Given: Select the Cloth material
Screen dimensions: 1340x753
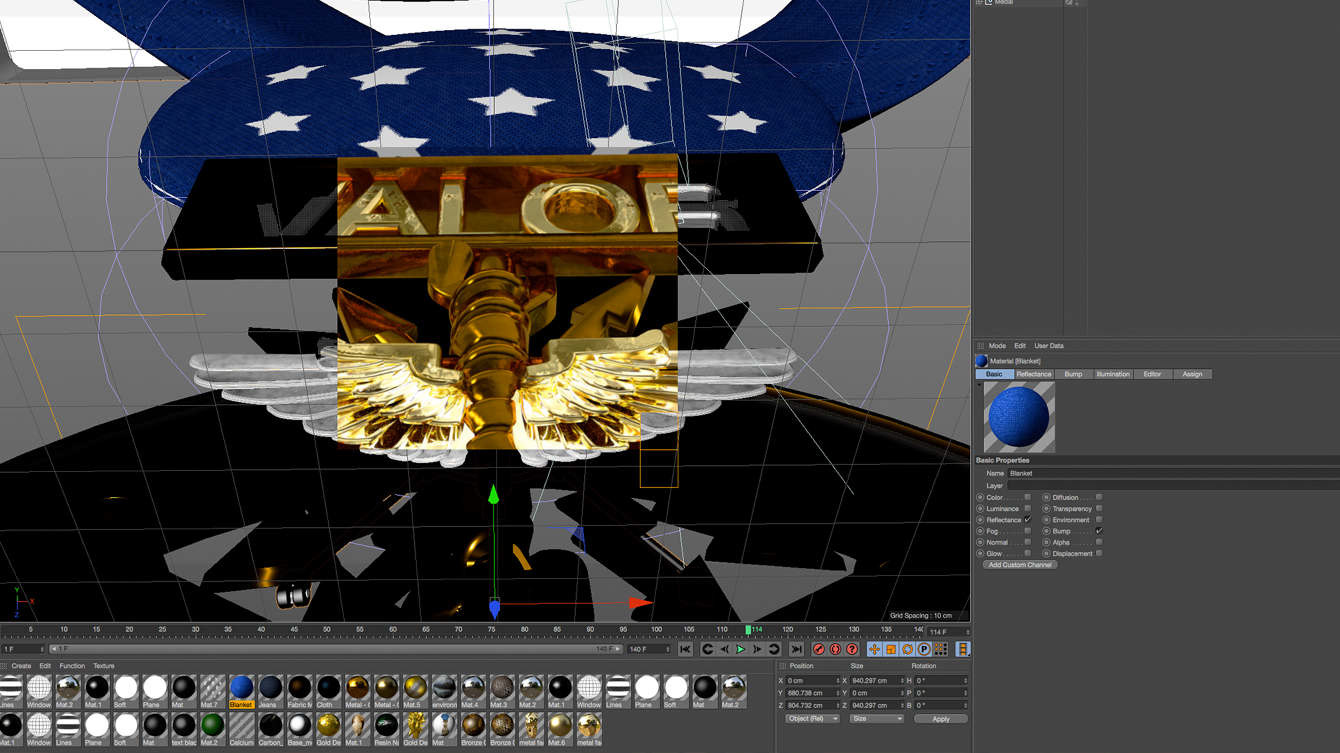Looking at the screenshot, I should (x=328, y=690).
